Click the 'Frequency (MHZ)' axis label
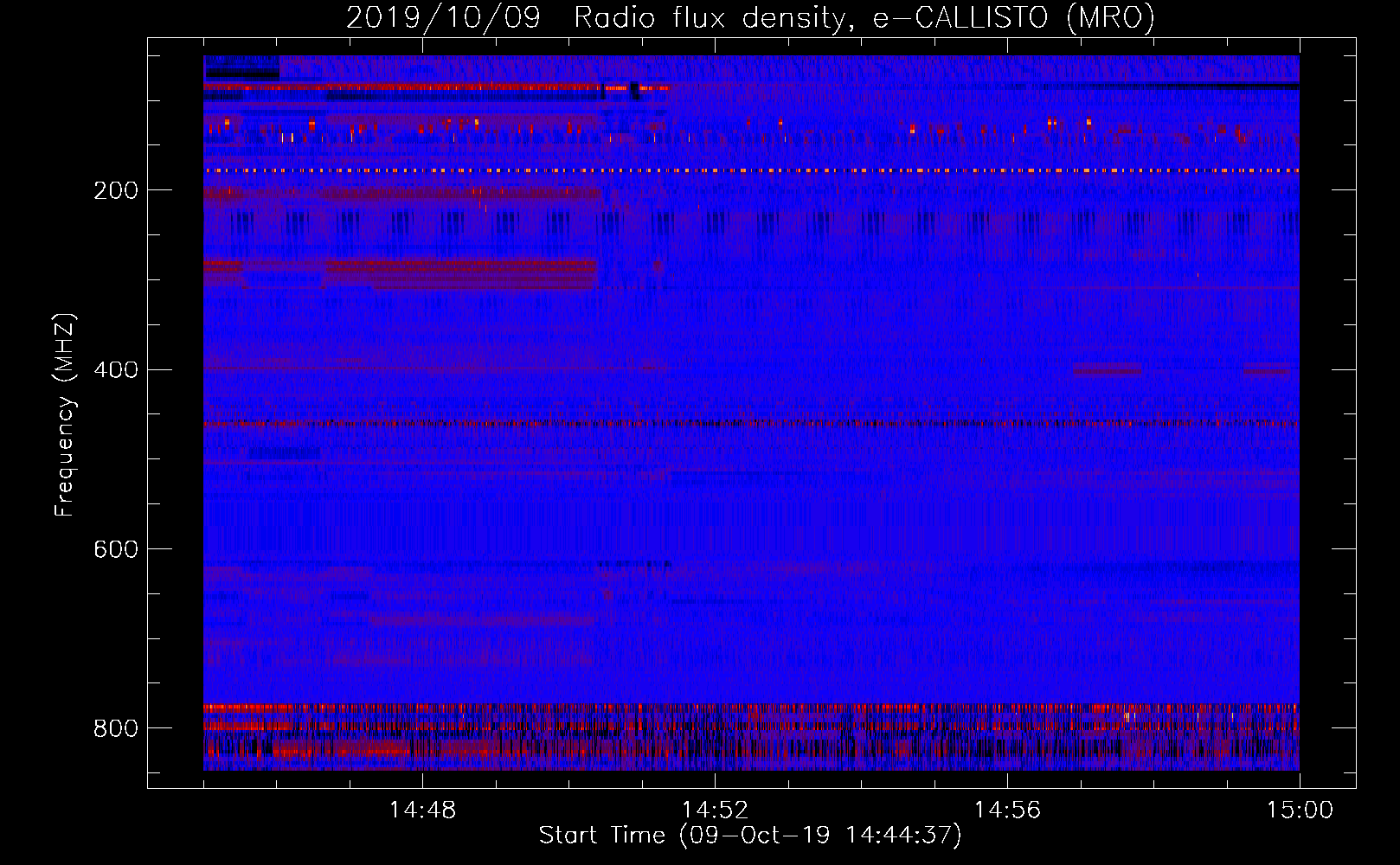 coord(65,414)
